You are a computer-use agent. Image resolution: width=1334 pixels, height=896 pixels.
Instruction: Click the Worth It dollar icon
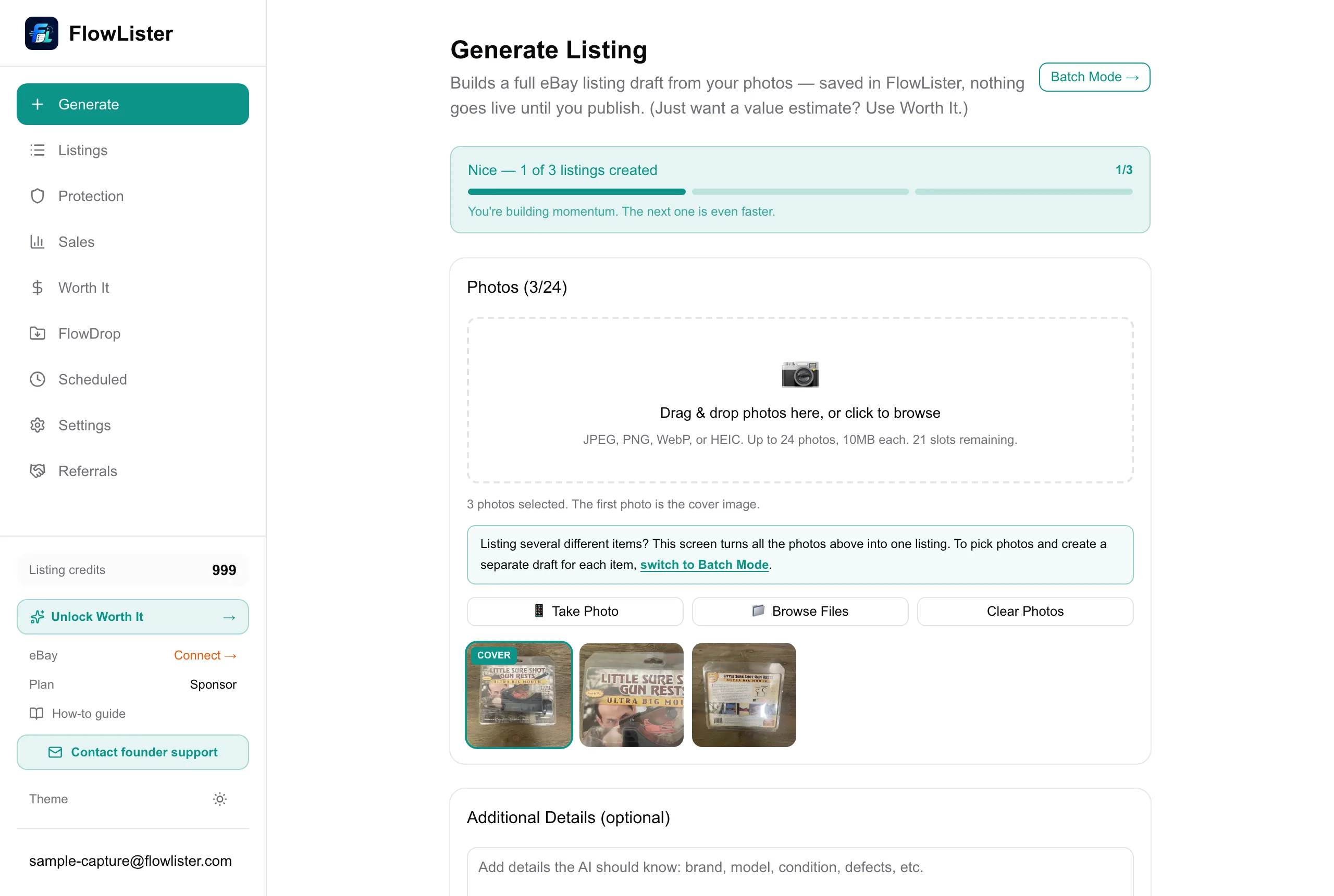38,288
